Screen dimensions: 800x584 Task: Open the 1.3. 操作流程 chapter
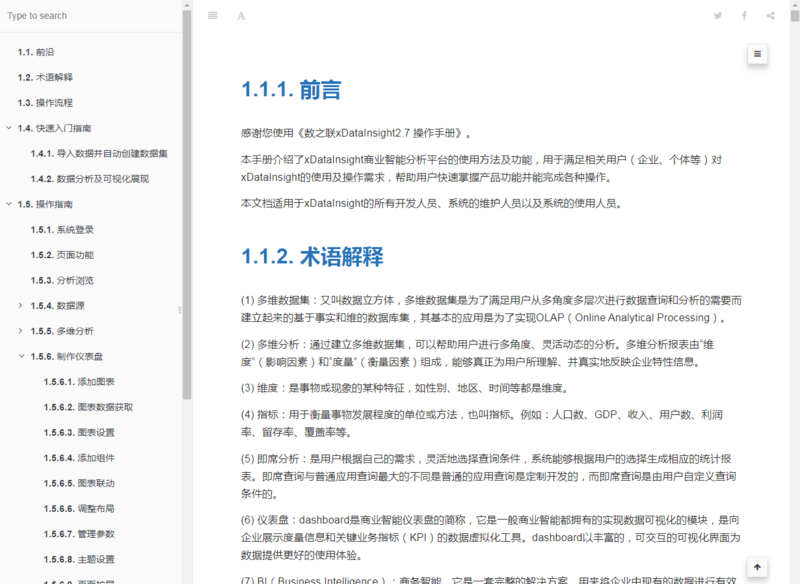pyautogui.click(x=45, y=103)
